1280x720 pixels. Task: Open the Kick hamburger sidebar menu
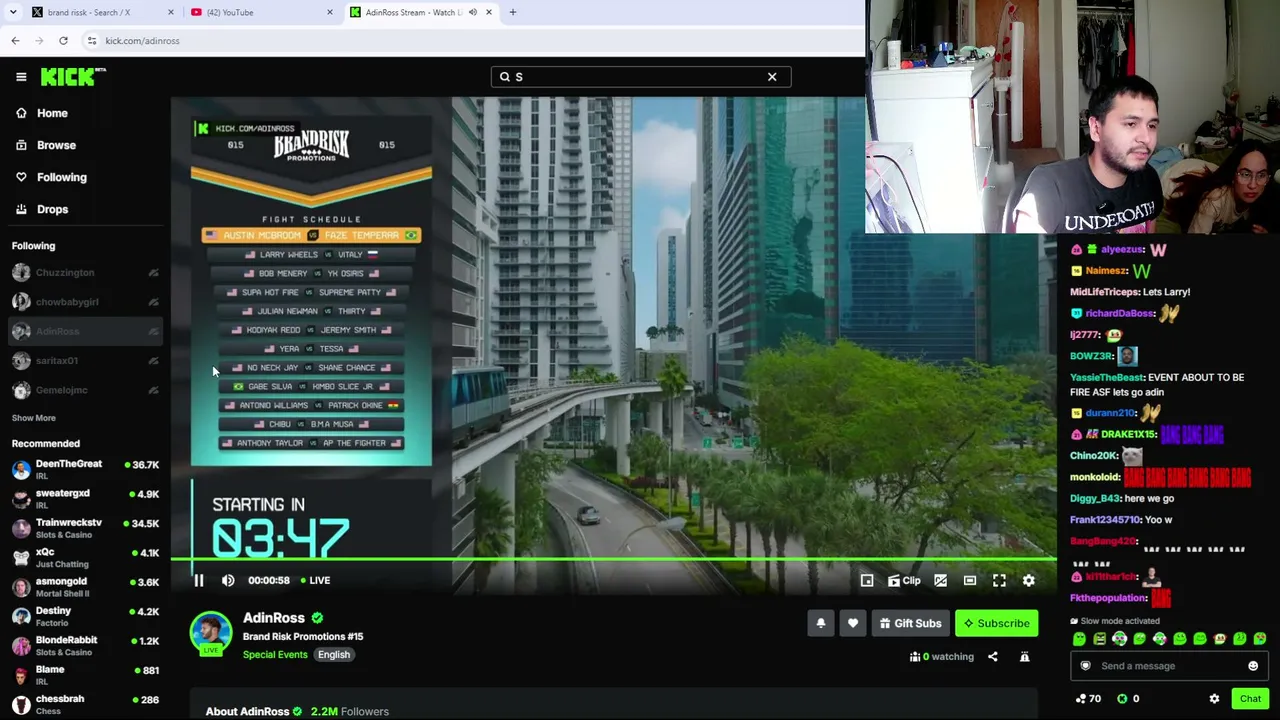click(21, 77)
